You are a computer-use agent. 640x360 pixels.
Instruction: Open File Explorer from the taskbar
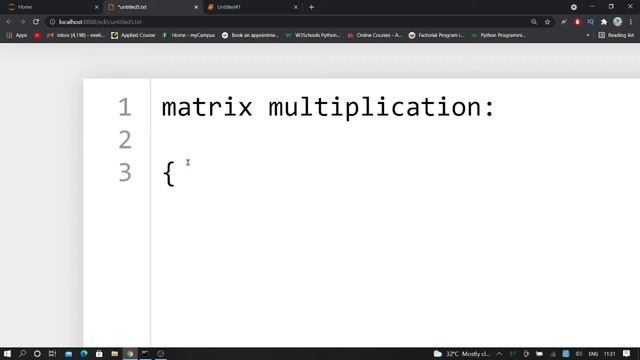pyautogui.click(x=115, y=353)
